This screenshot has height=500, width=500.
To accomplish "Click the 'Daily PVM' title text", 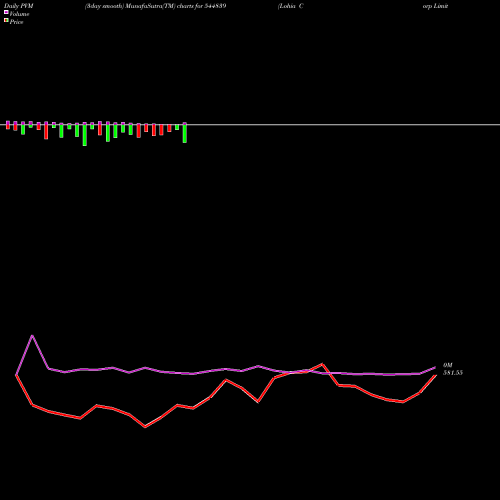I will click(x=19, y=6).
